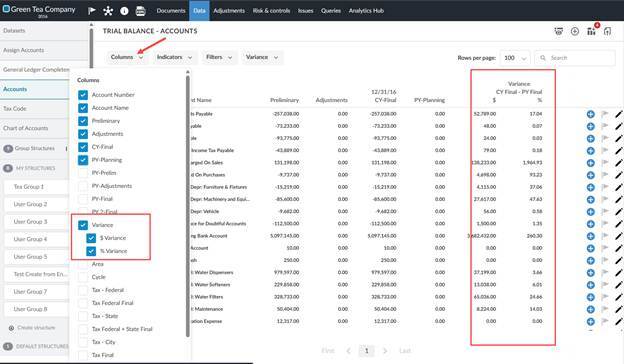
Task: Click the Search input field
Action: [x=575, y=58]
